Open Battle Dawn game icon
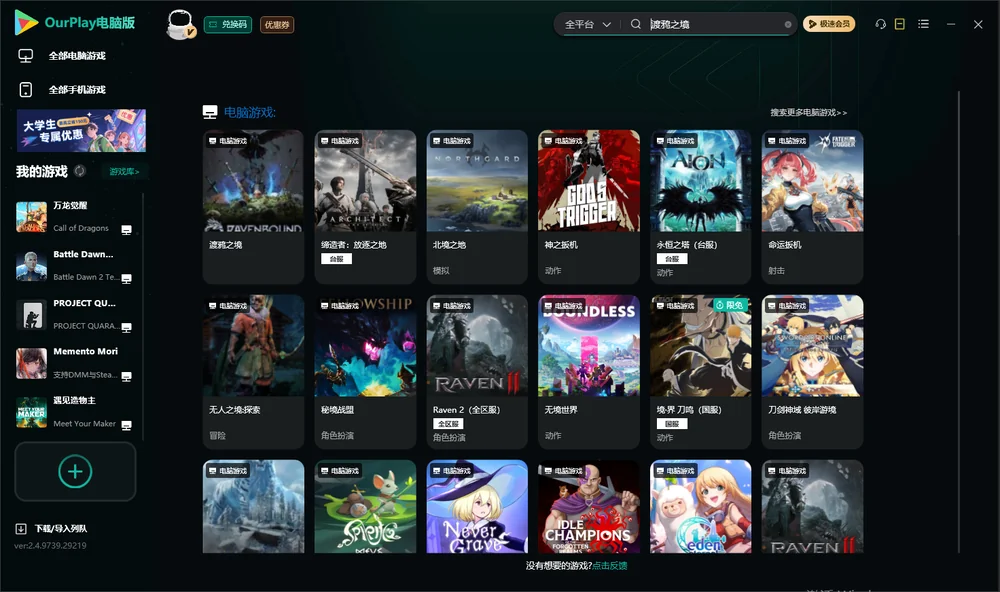This screenshot has width=1000, height=592. click(x=31, y=266)
